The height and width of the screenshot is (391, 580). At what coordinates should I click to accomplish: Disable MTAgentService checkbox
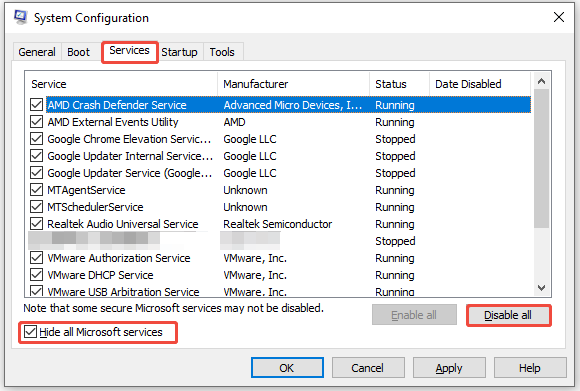tap(36, 190)
